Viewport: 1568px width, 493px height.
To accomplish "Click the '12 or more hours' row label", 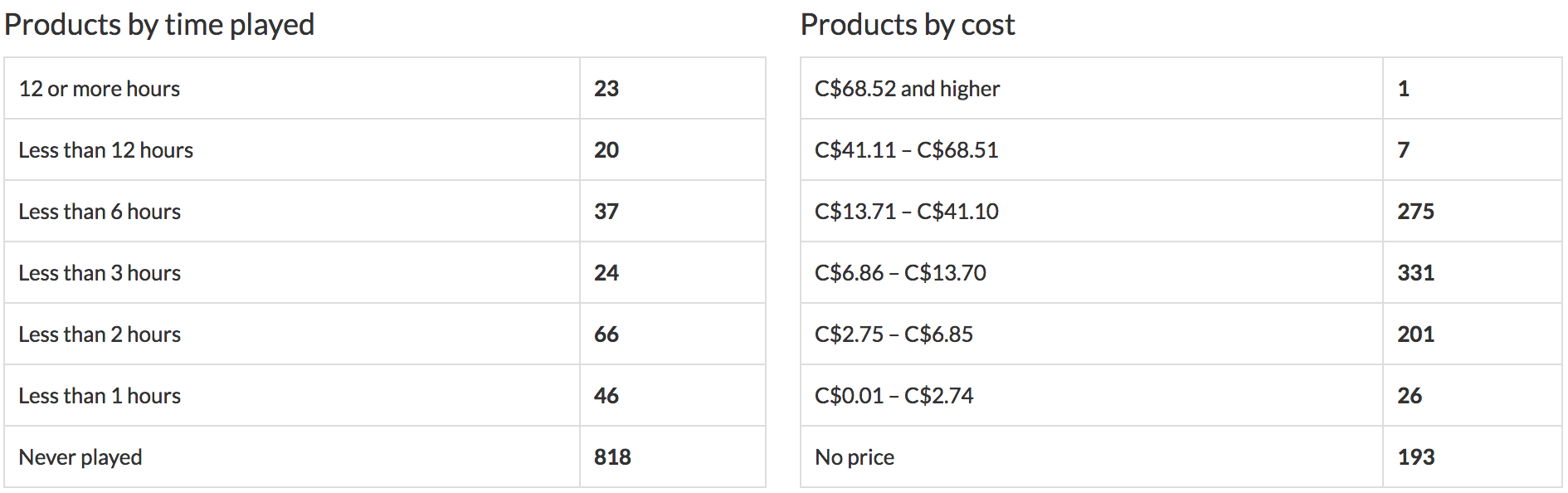I will coord(99,89).
